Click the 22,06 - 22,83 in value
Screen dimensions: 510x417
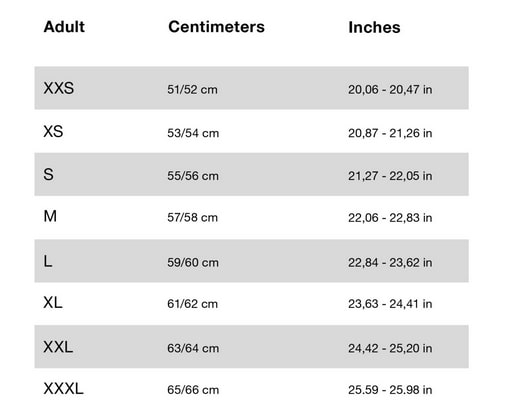click(x=390, y=218)
